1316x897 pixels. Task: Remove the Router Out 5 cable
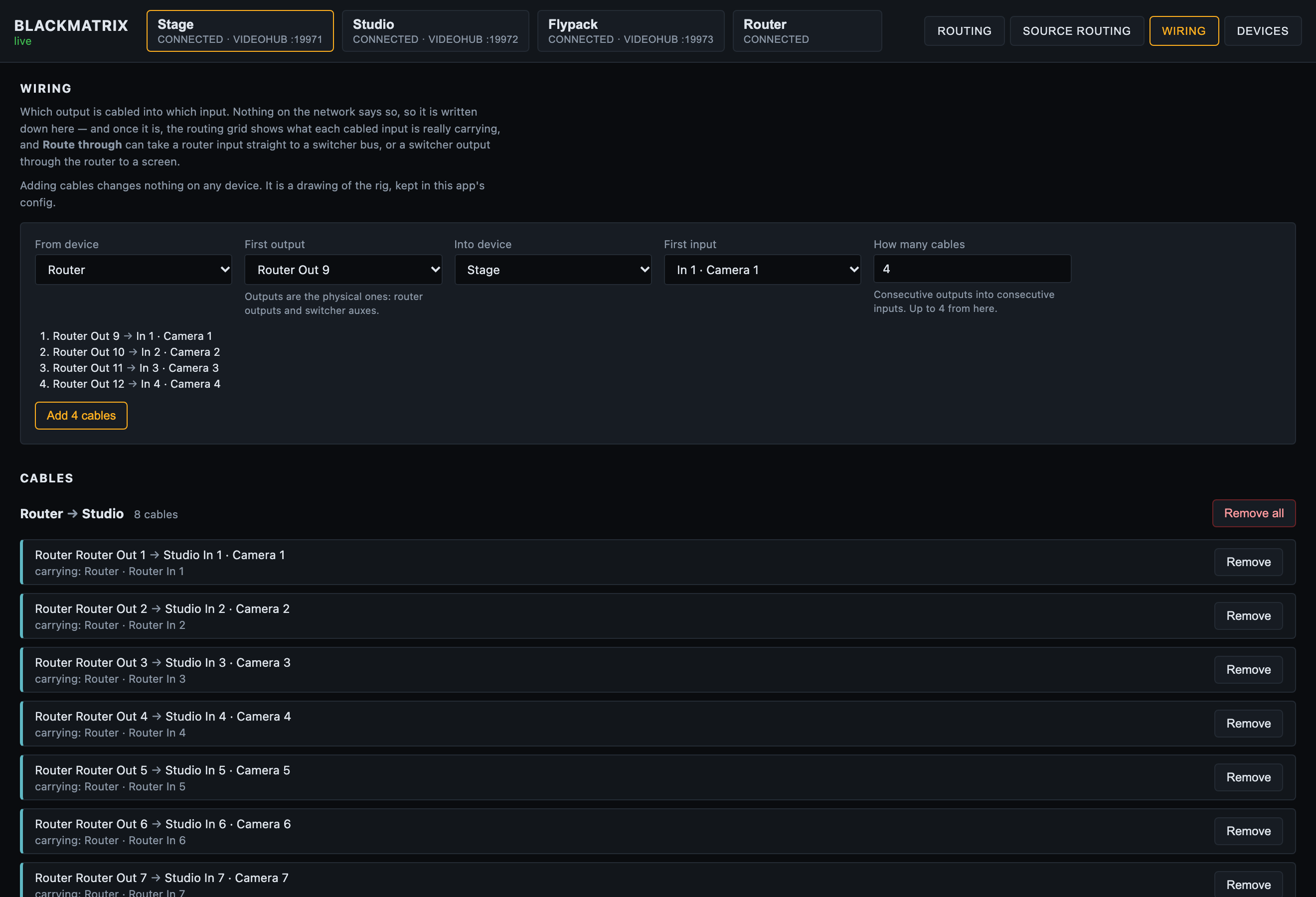tap(1248, 776)
